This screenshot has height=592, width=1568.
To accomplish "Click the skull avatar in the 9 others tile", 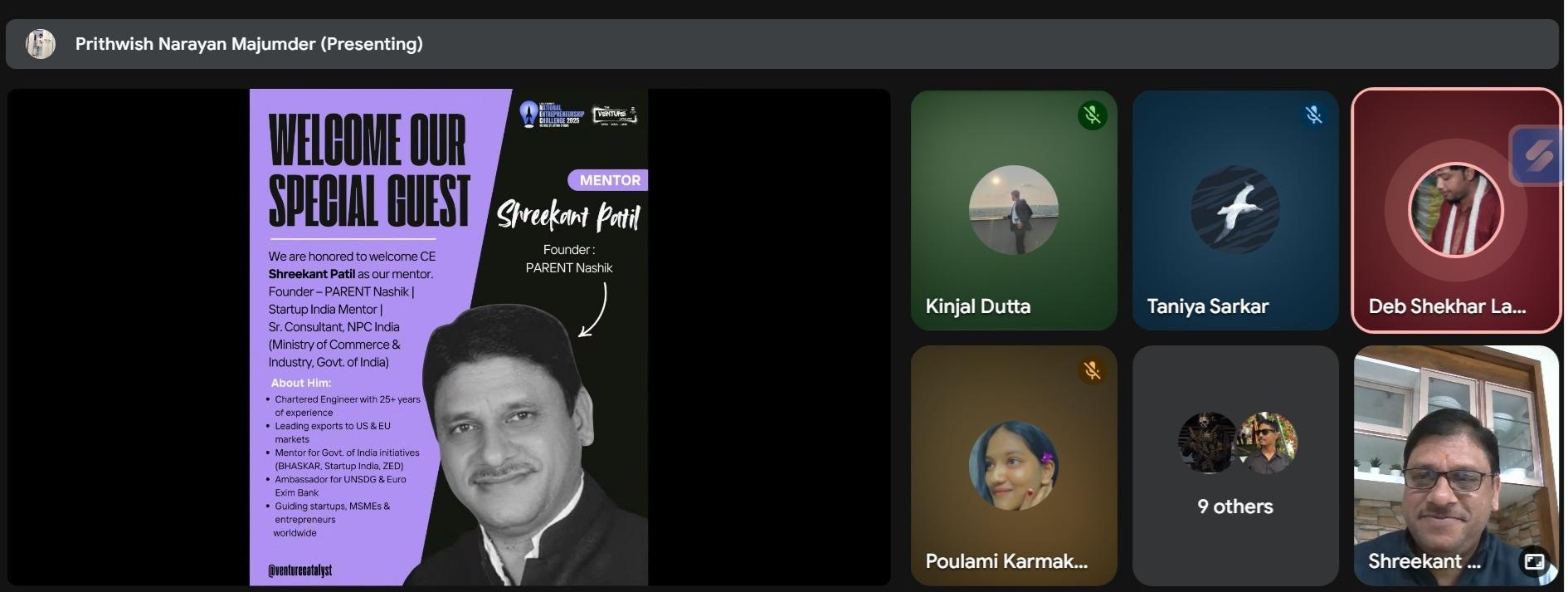I will tap(1207, 443).
